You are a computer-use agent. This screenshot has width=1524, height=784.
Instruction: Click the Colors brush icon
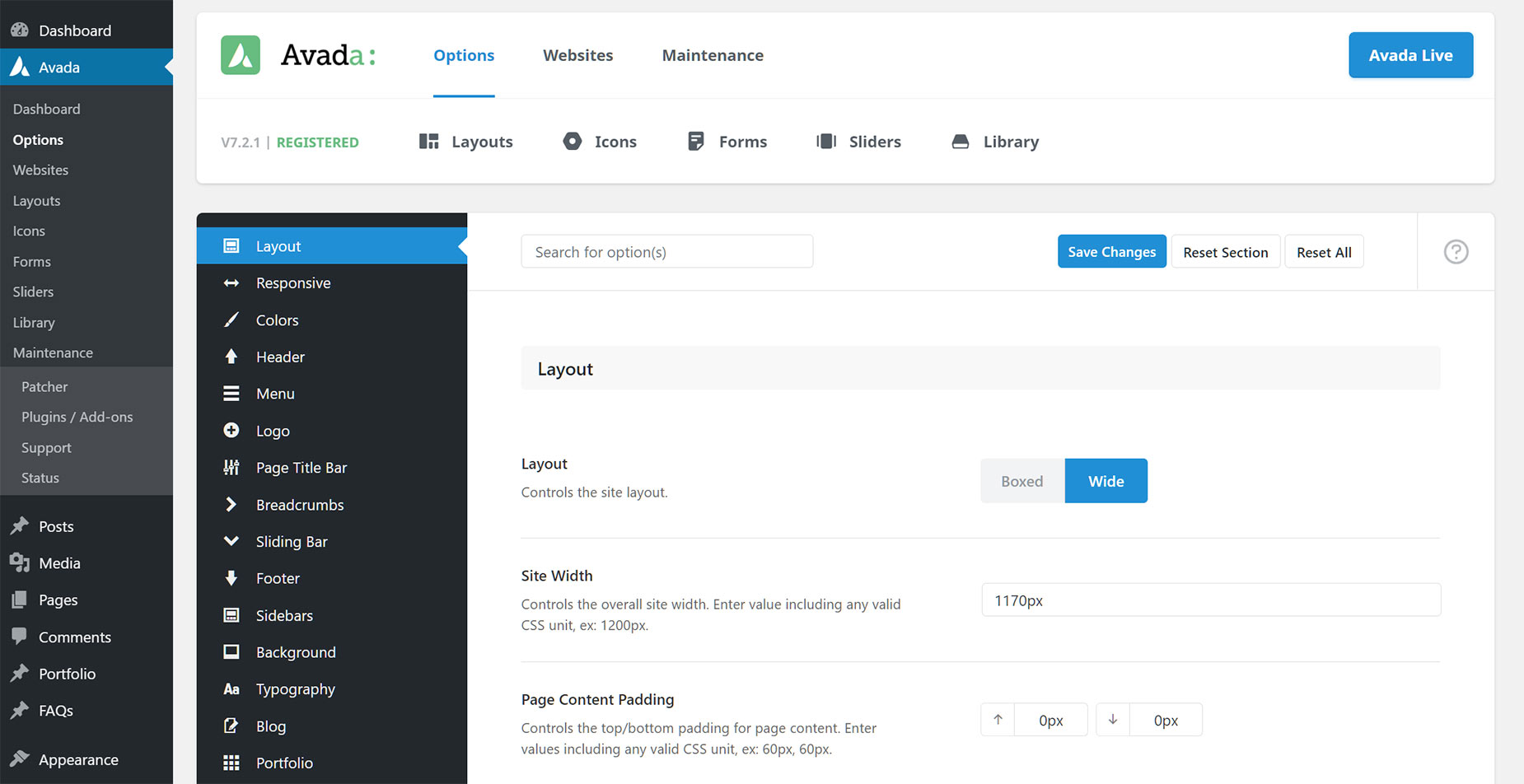[231, 320]
